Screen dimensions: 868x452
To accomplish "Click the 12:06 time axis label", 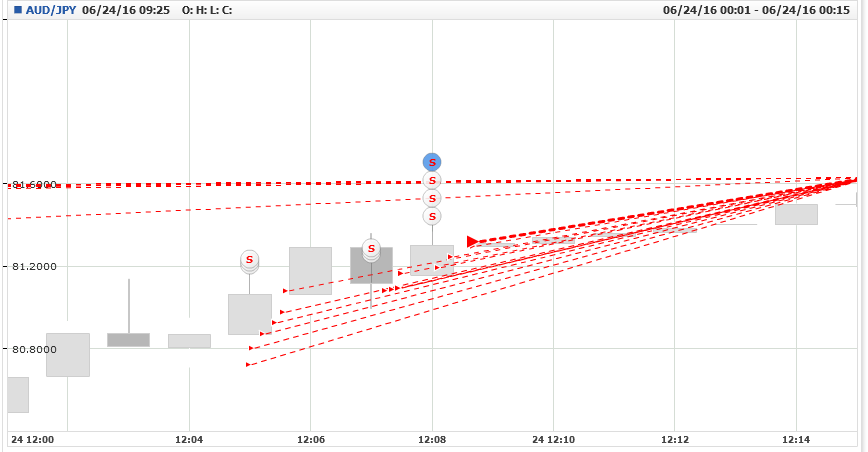I will pos(311,440).
